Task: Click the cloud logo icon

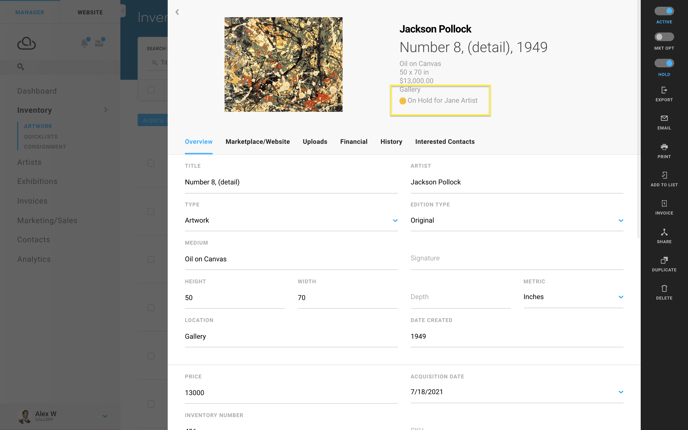Action: [x=26, y=43]
